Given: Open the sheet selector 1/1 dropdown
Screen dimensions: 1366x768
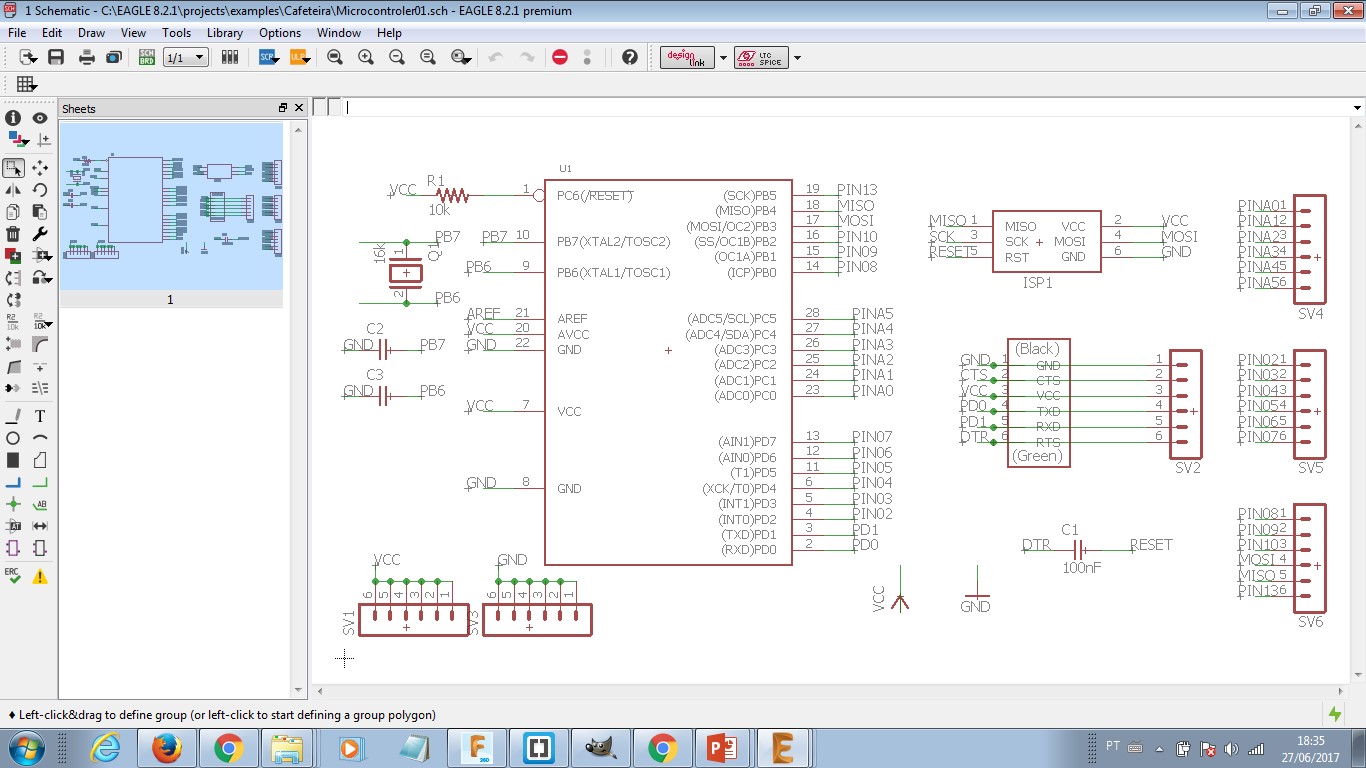Looking at the screenshot, I should [x=186, y=58].
